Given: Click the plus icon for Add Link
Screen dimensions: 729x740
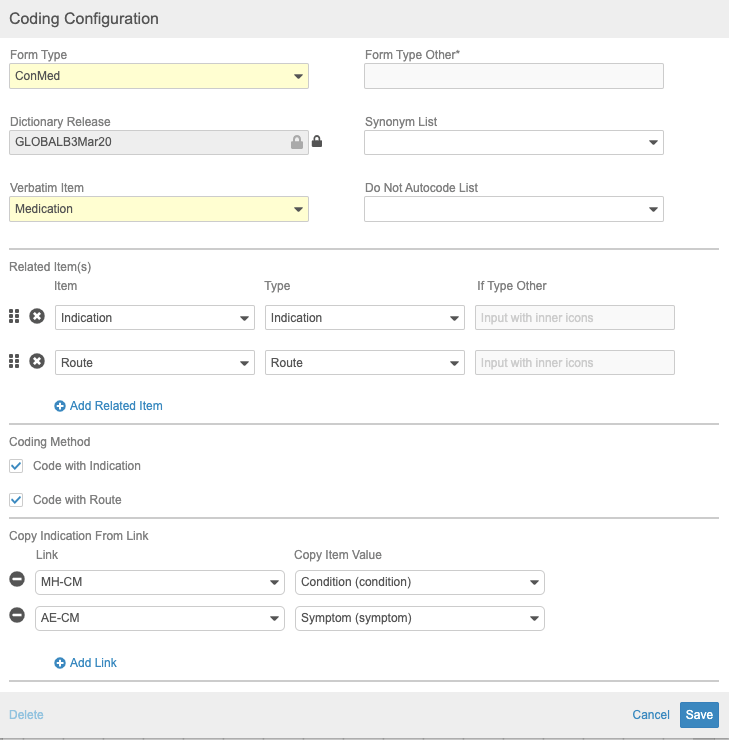Looking at the screenshot, I should 60,663.
